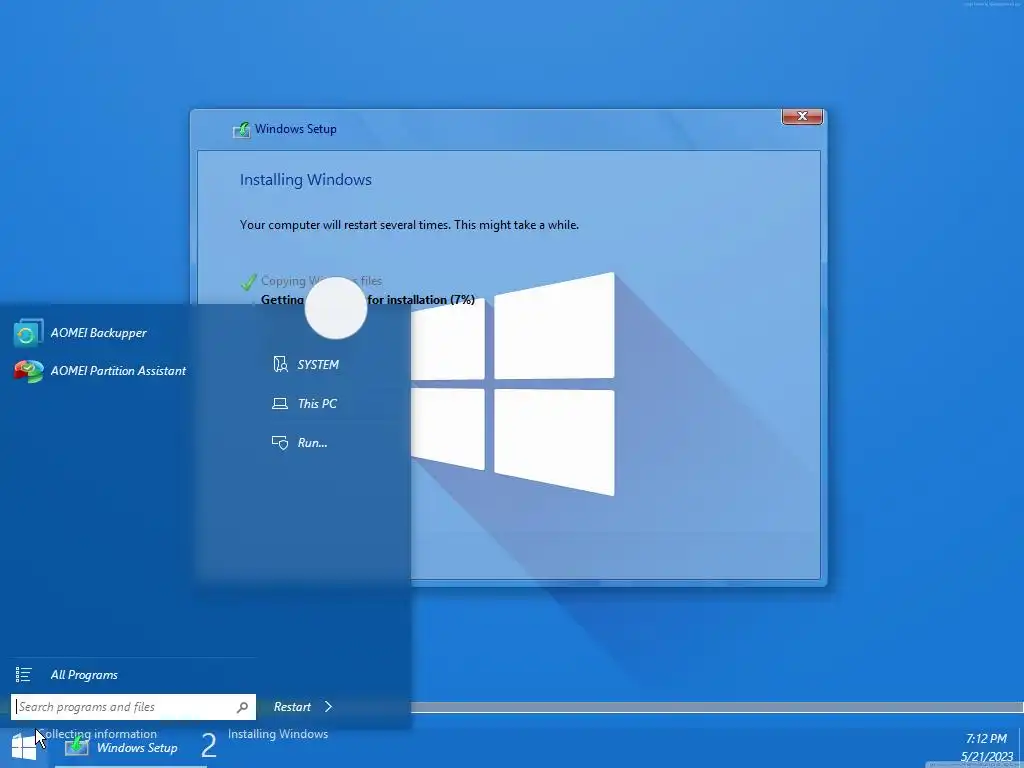Click the Collecting information step label
Image resolution: width=1024 pixels, height=768 pixels.
[x=98, y=734]
